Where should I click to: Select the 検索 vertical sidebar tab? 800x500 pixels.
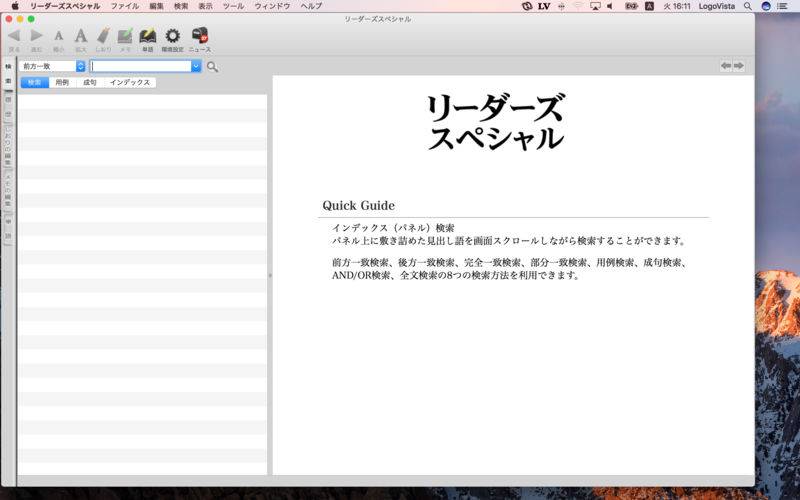[8, 73]
